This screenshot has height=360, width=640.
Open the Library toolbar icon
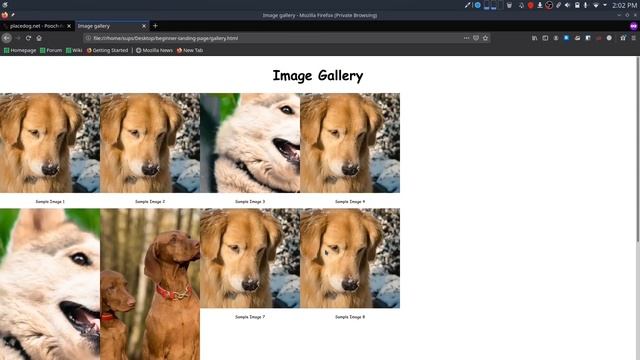point(534,38)
